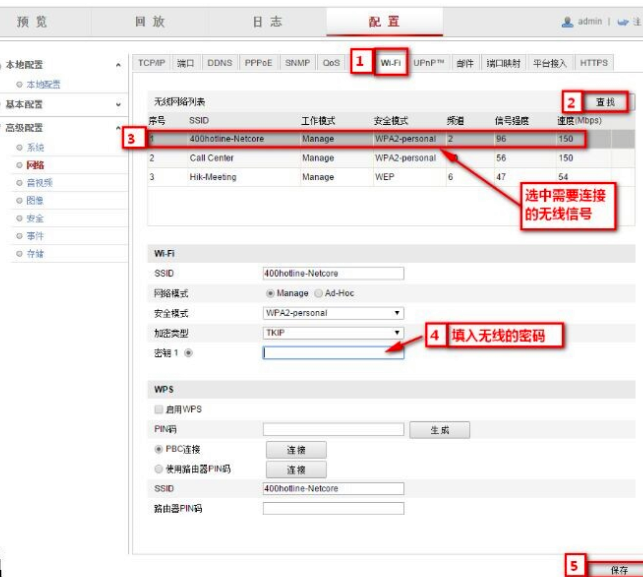Select the 配置 (Configuration) tab

(x=384, y=21)
